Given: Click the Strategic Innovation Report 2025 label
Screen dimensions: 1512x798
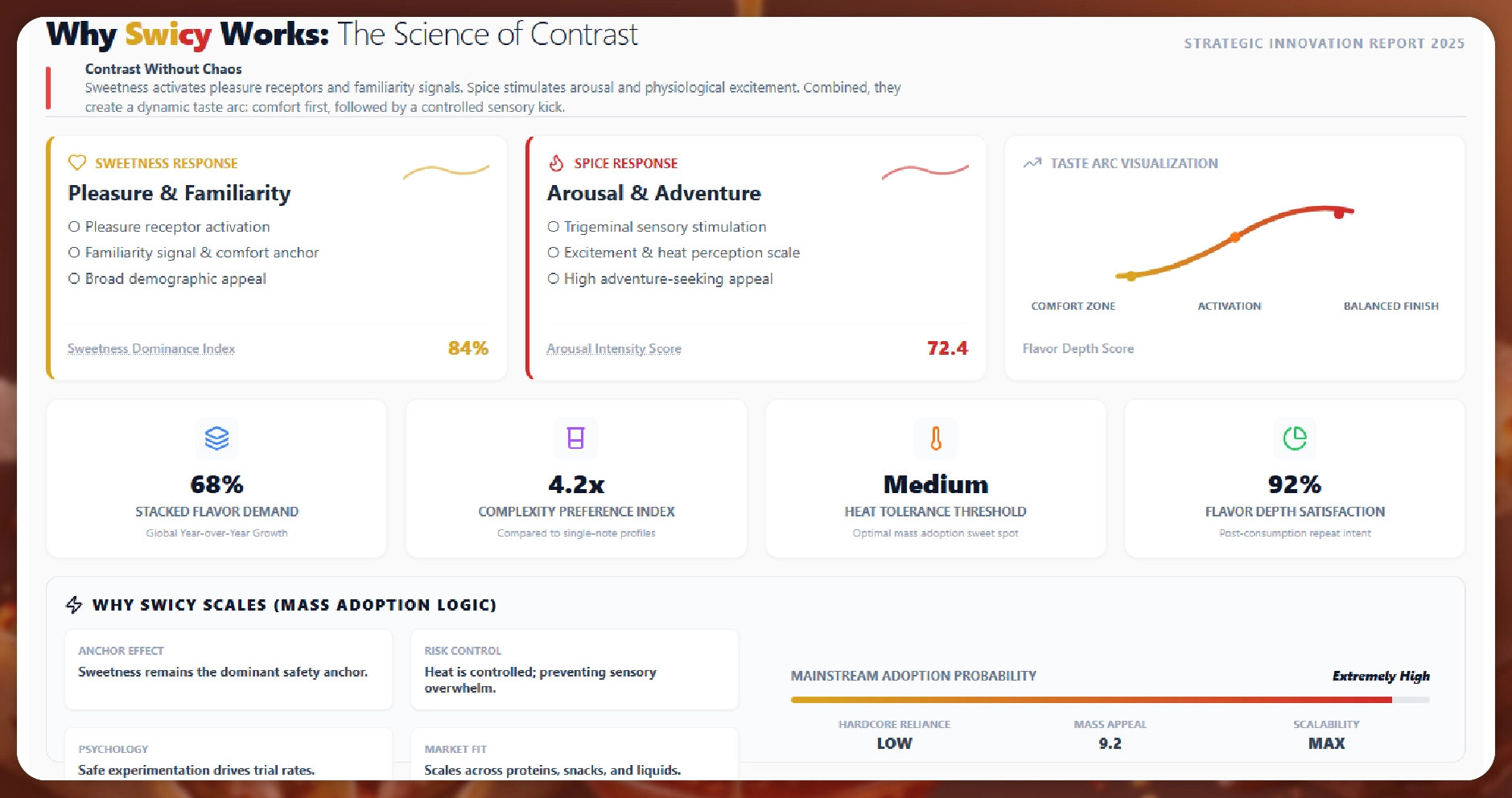Looking at the screenshot, I should pos(1324,43).
